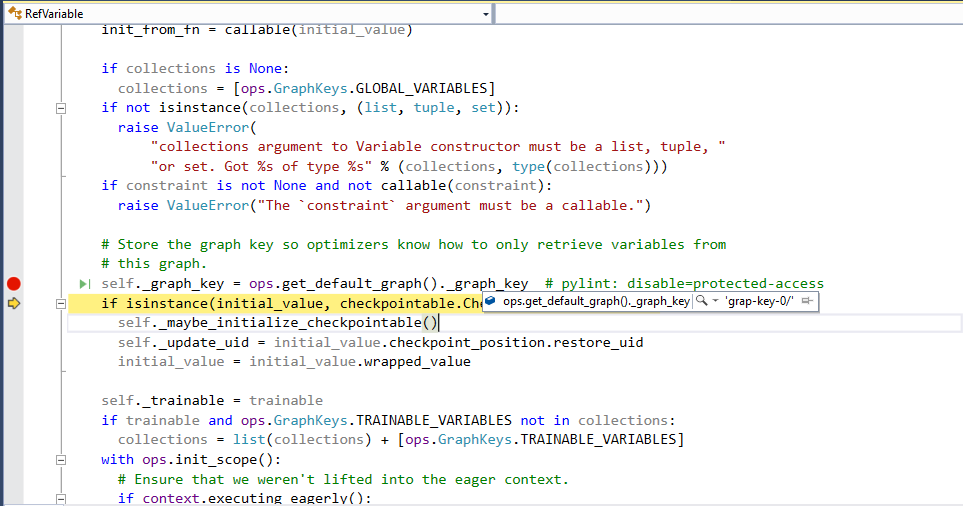This screenshot has height=506, width=963.
Task: Click 'callable' in the constraint check line
Action: 413,185
